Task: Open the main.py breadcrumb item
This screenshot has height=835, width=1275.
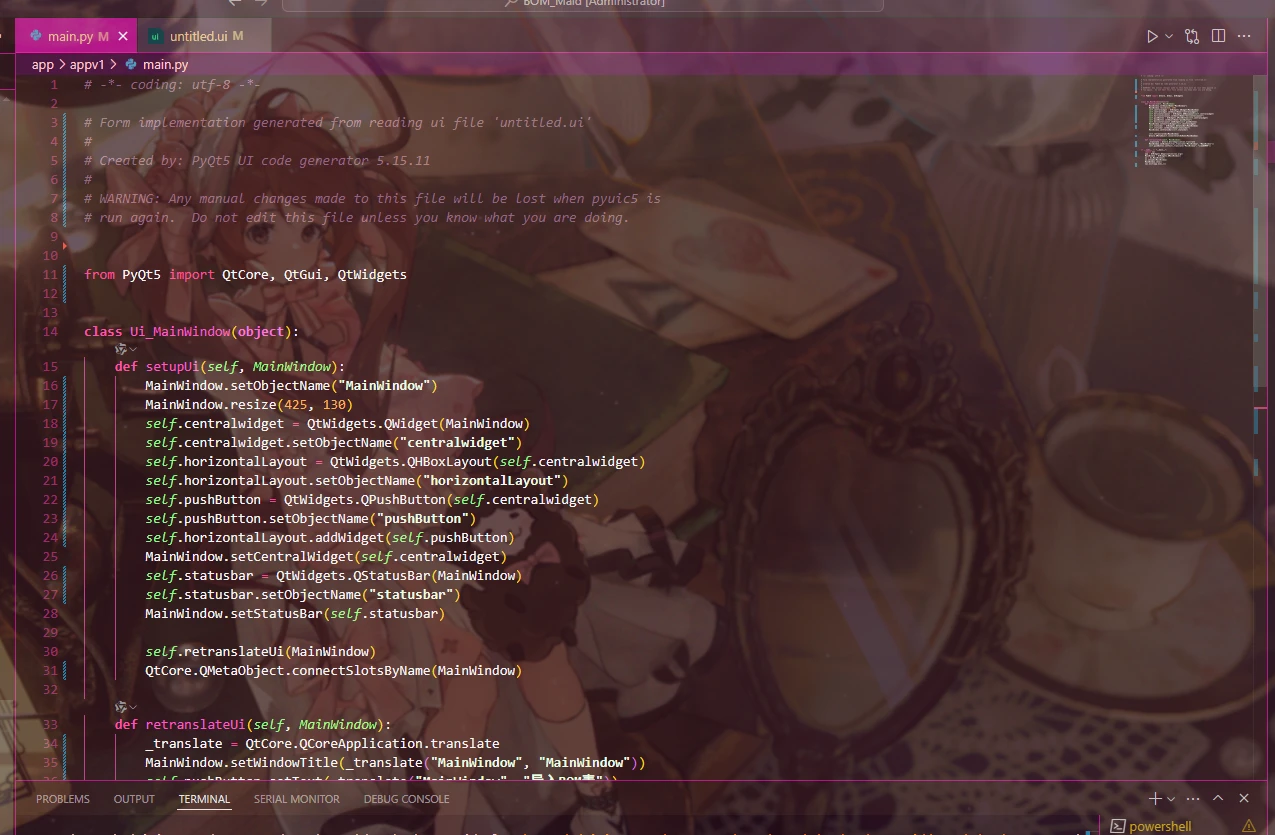Action: point(165,64)
